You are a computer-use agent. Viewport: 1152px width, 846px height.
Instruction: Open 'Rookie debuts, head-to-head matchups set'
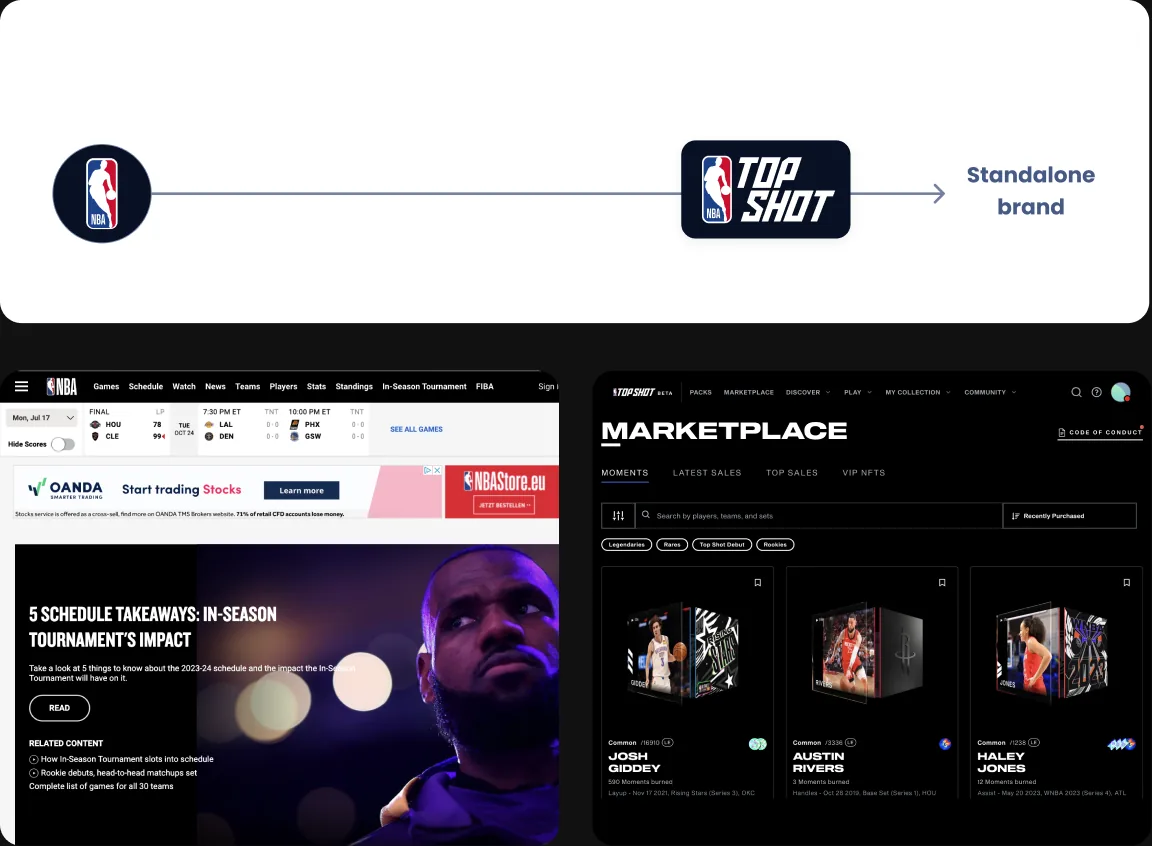coord(119,773)
